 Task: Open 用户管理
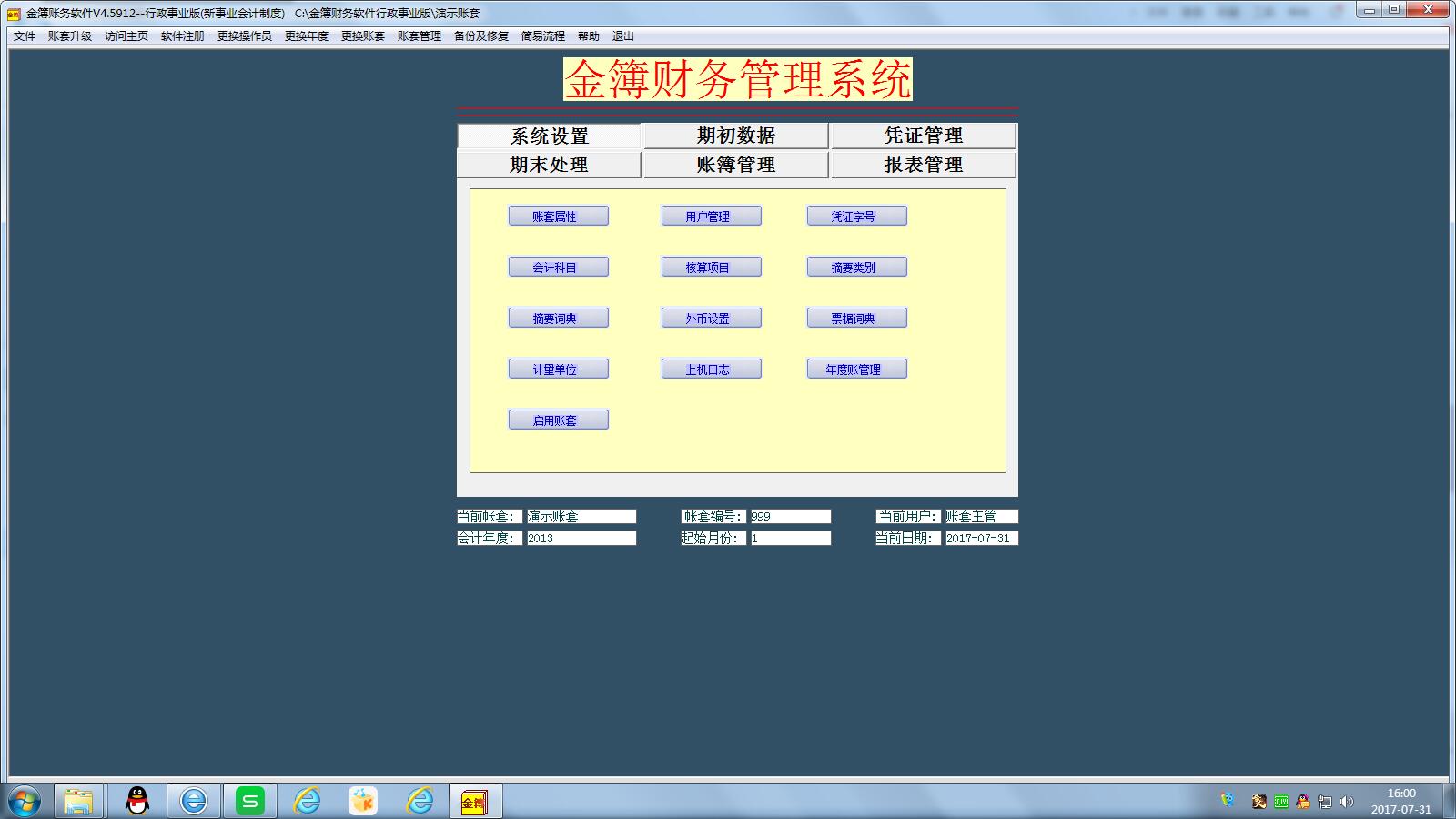tap(713, 216)
